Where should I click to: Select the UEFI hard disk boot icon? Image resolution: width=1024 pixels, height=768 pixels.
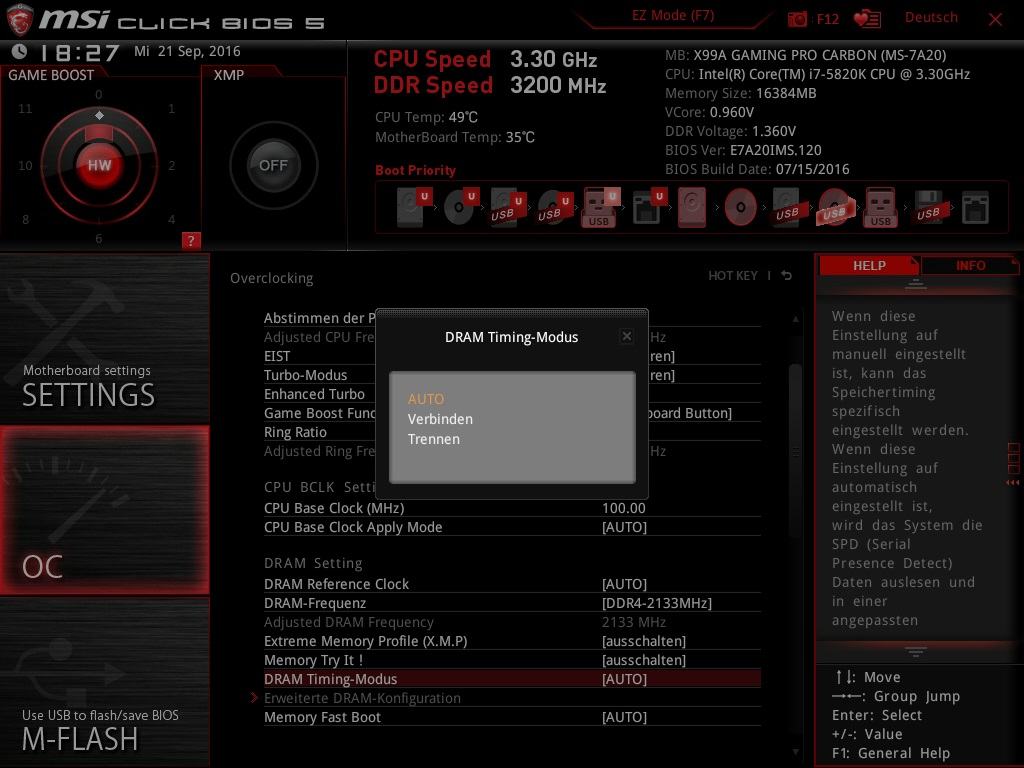(x=415, y=207)
